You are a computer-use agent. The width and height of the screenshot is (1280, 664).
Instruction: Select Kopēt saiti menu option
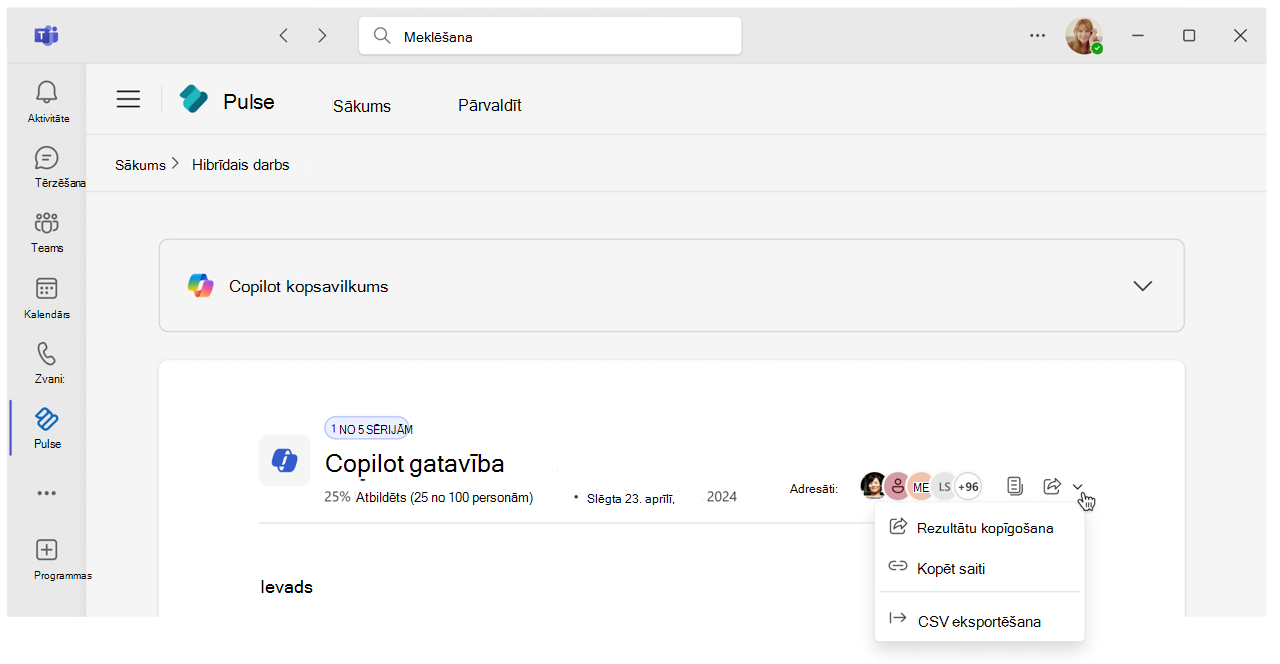950,568
